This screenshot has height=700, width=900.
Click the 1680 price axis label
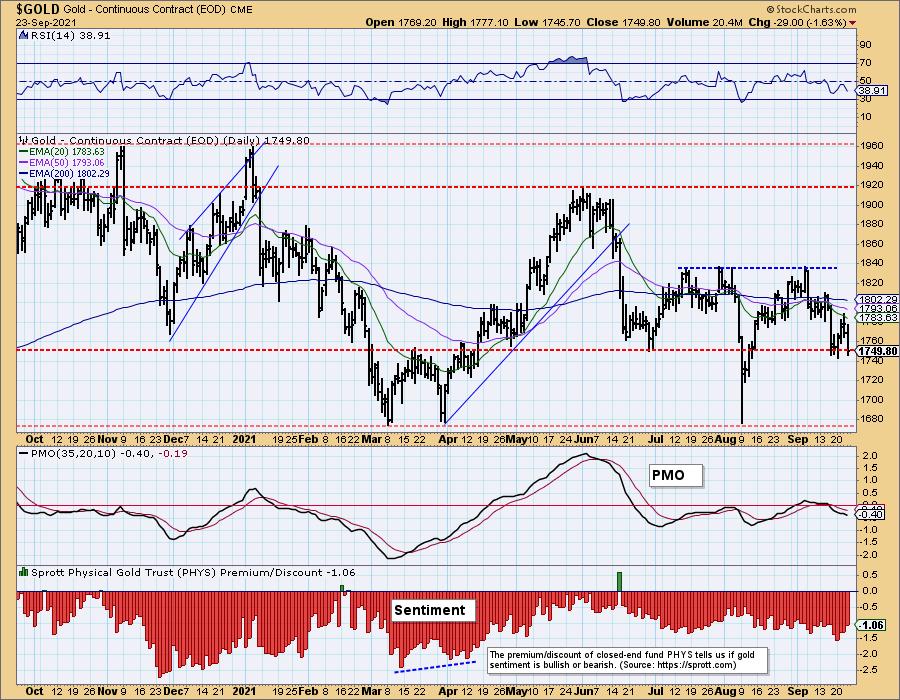872,419
